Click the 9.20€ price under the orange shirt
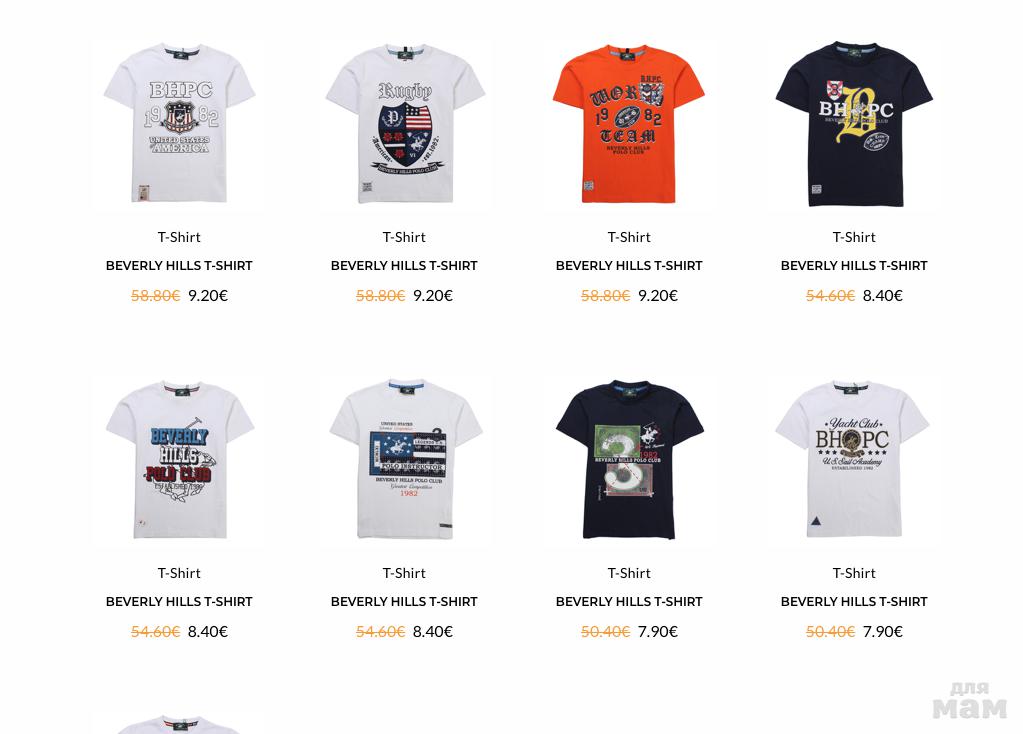 tap(658, 296)
